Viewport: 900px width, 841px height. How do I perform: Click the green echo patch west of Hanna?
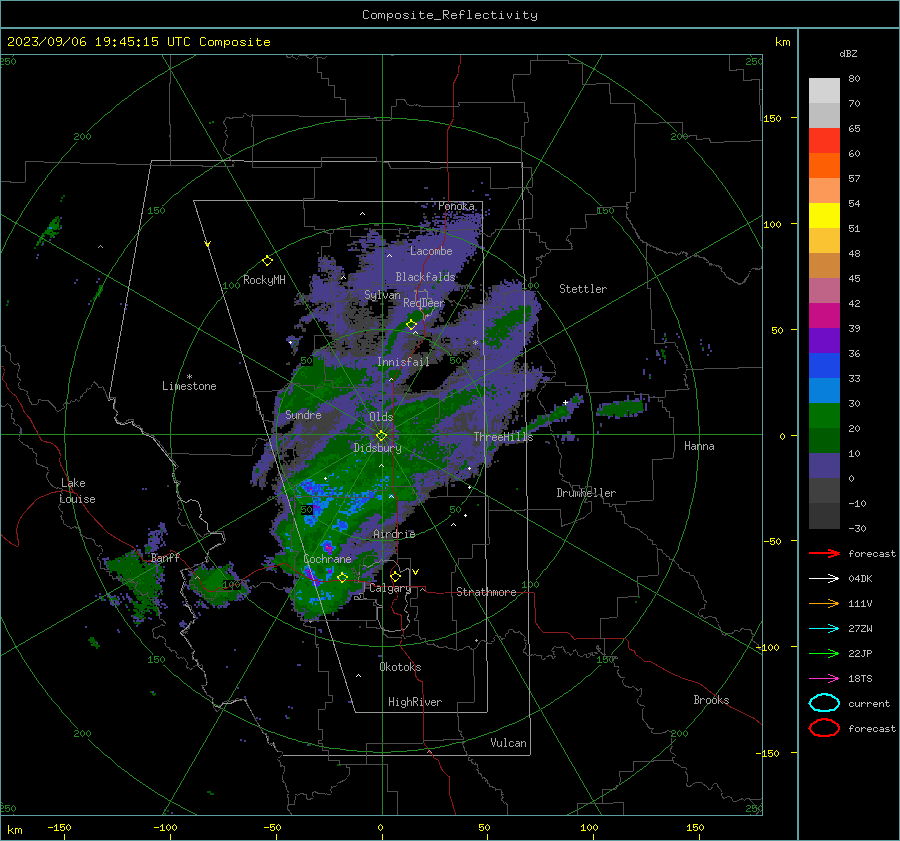coord(620,408)
